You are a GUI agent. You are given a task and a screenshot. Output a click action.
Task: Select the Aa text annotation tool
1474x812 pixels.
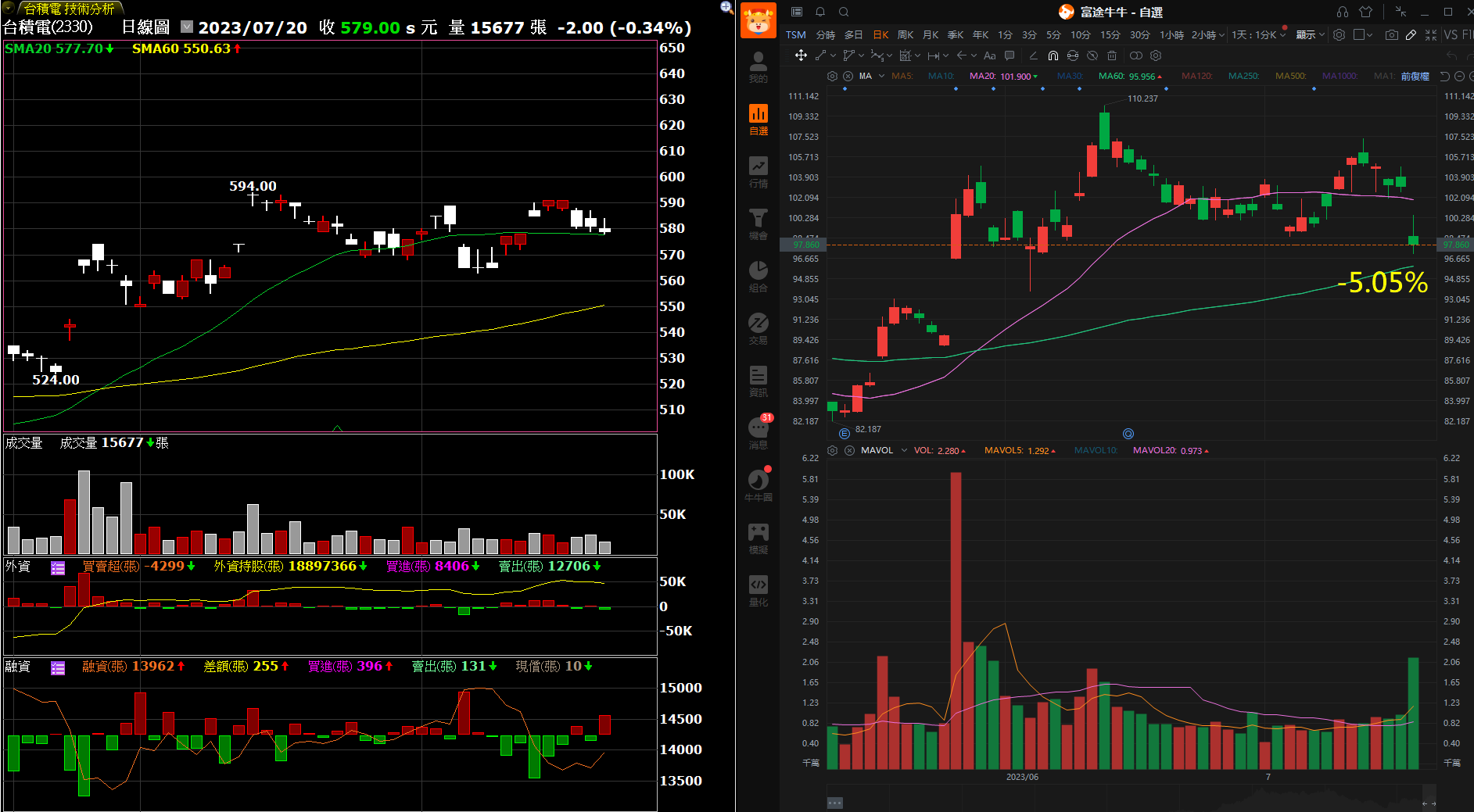click(989, 55)
